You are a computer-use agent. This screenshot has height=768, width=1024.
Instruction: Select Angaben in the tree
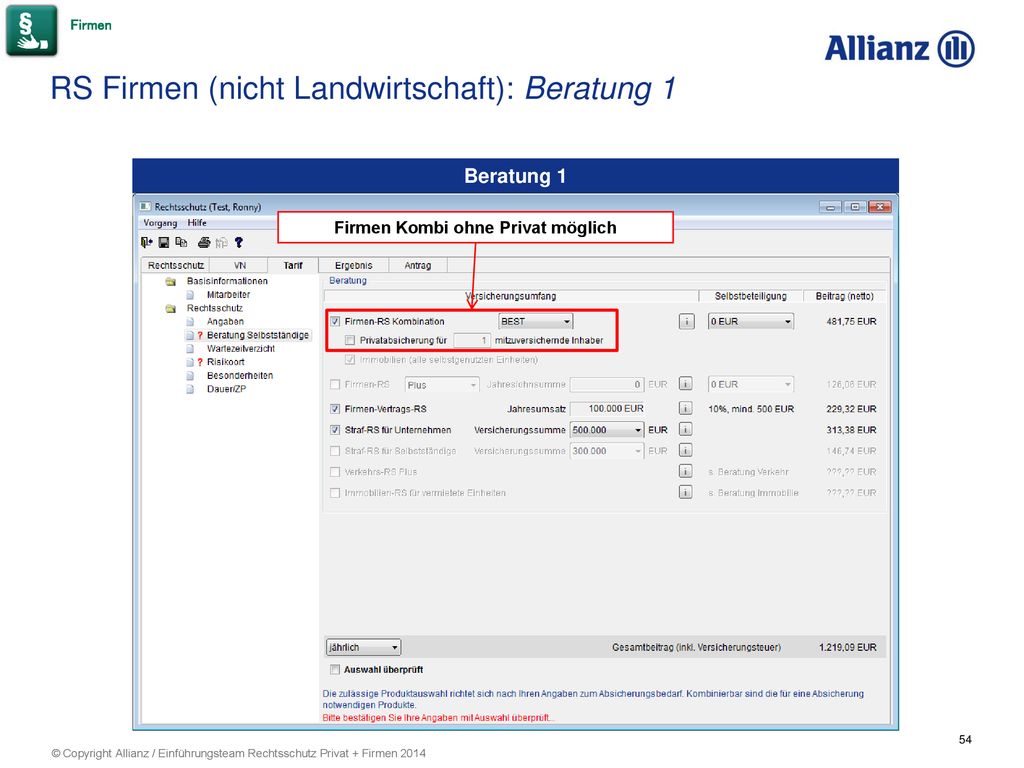click(225, 321)
